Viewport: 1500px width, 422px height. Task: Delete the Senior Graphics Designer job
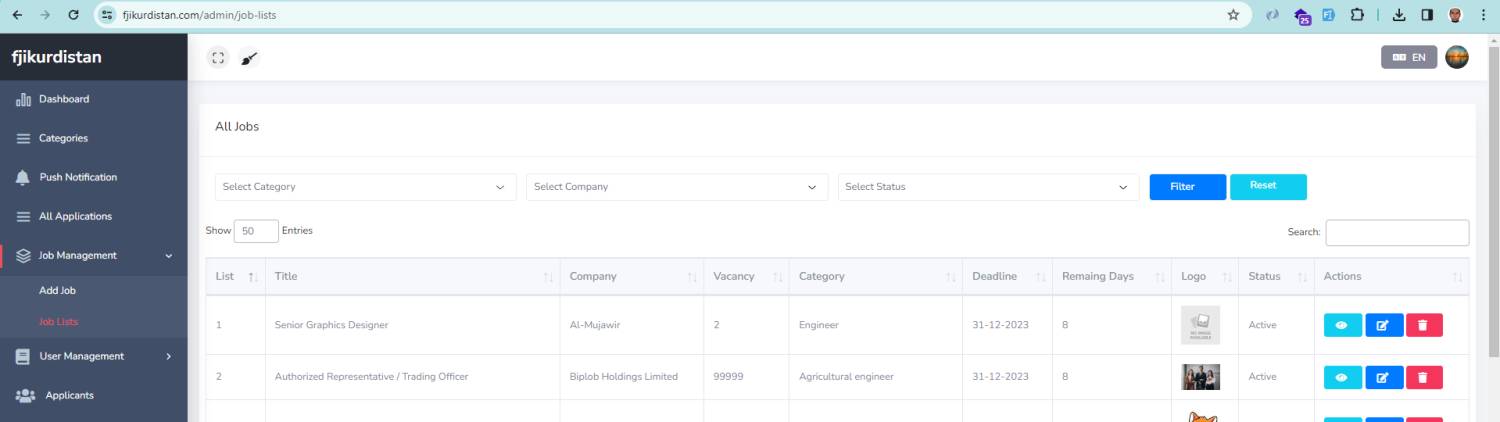coord(1424,325)
